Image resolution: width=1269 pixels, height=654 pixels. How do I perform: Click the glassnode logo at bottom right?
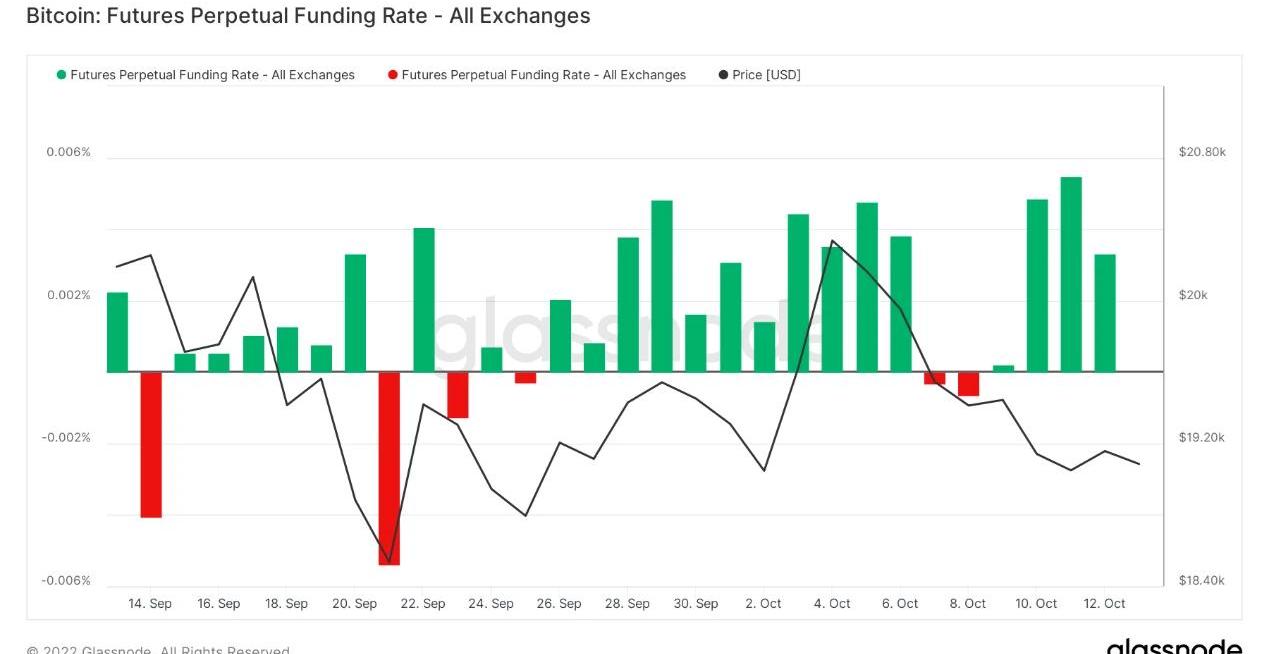point(1174,647)
